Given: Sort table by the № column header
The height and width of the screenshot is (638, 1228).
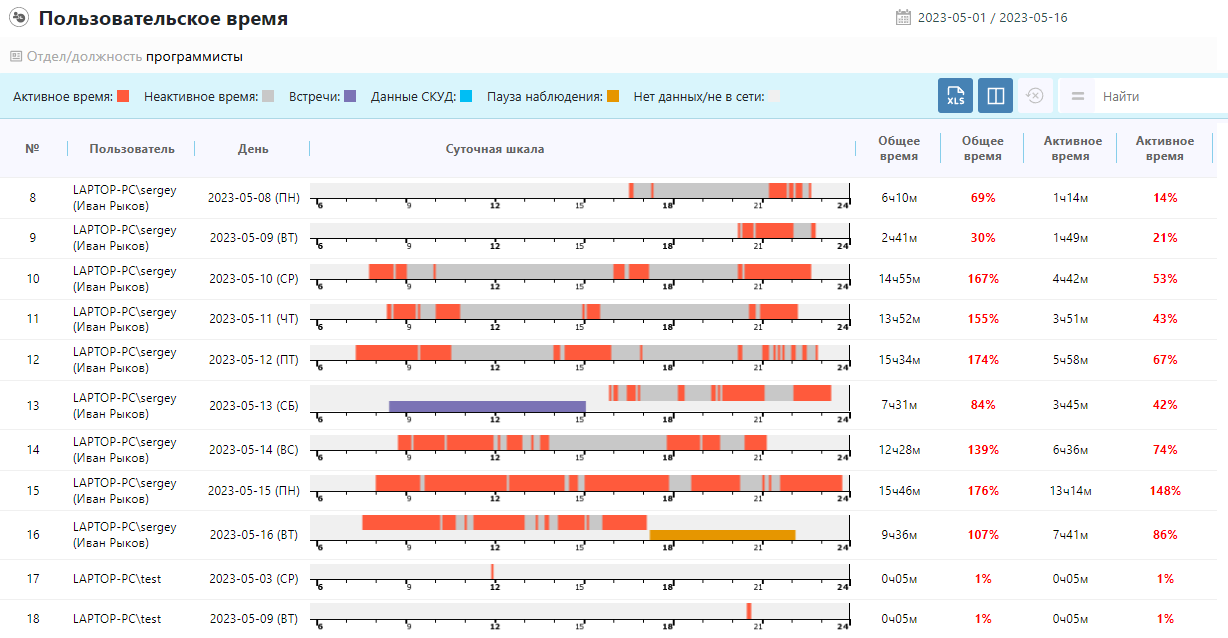Looking at the screenshot, I should click(x=32, y=149).
